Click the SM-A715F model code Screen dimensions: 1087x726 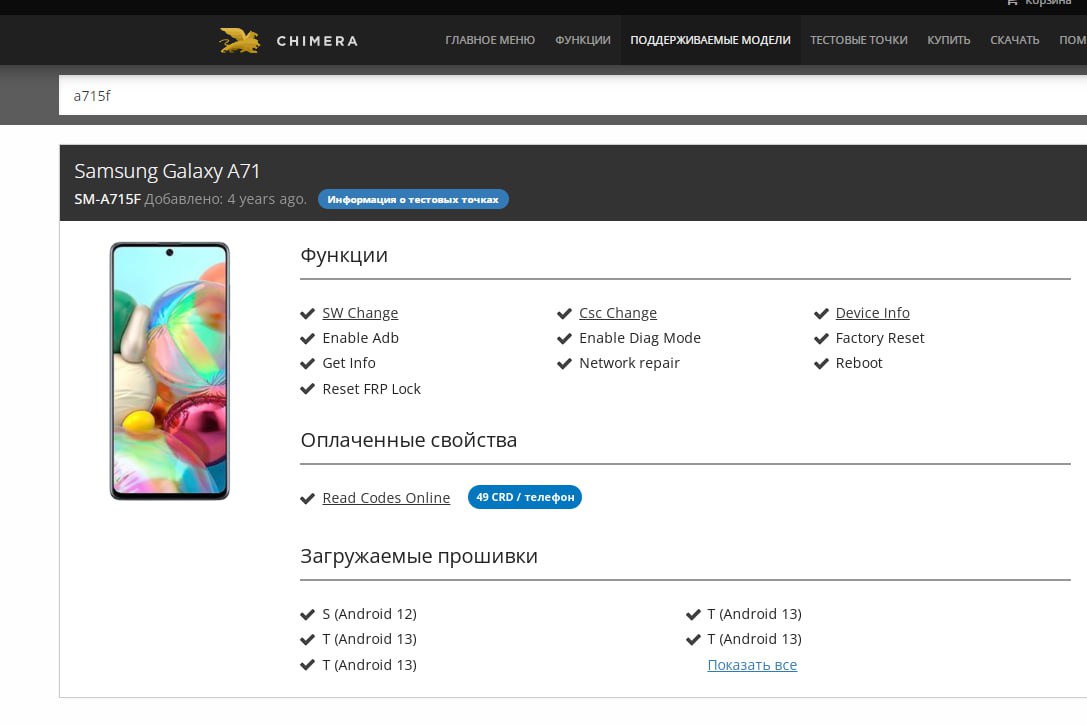pos(107,199)
